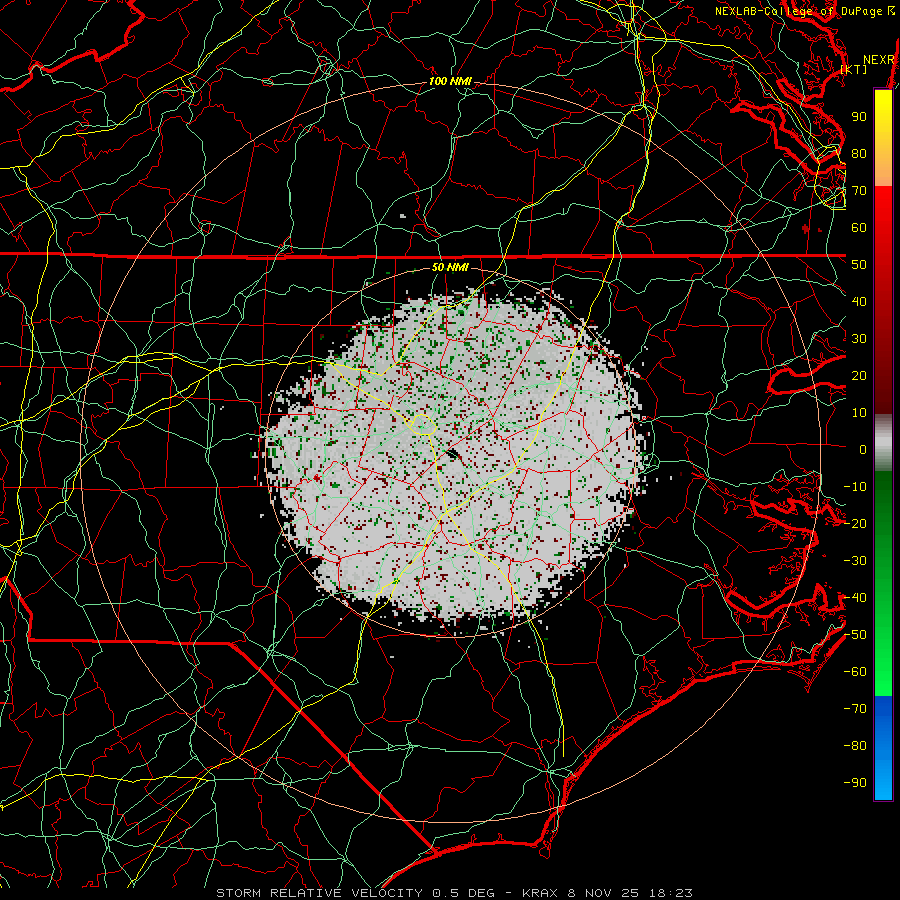Screen dimensions: 900x900
Task: Click the "KRAX" station ID in footer
Action: (540, 893)
